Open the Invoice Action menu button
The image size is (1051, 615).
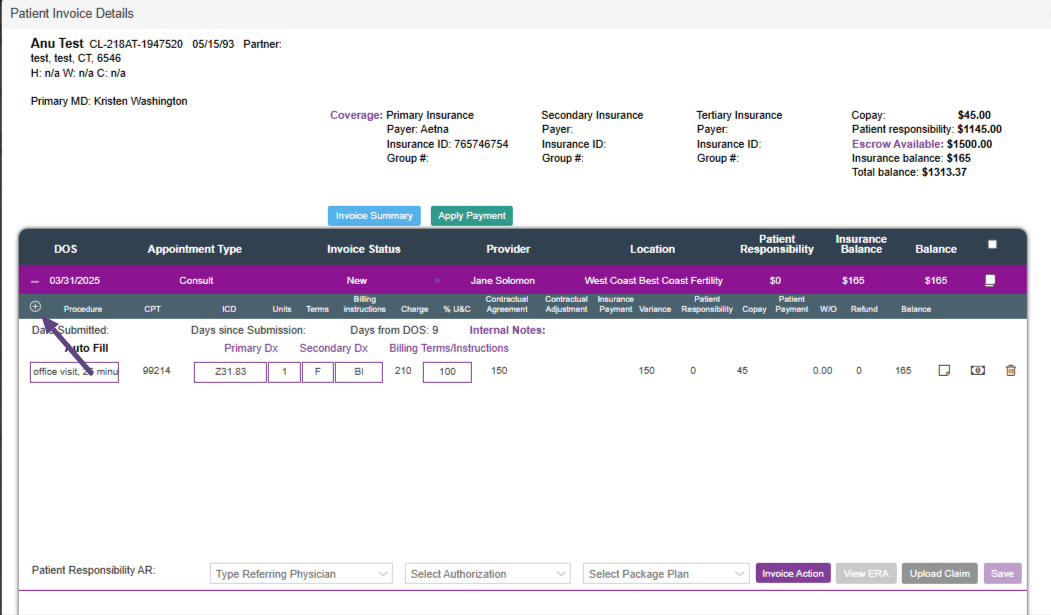point(793,574)
